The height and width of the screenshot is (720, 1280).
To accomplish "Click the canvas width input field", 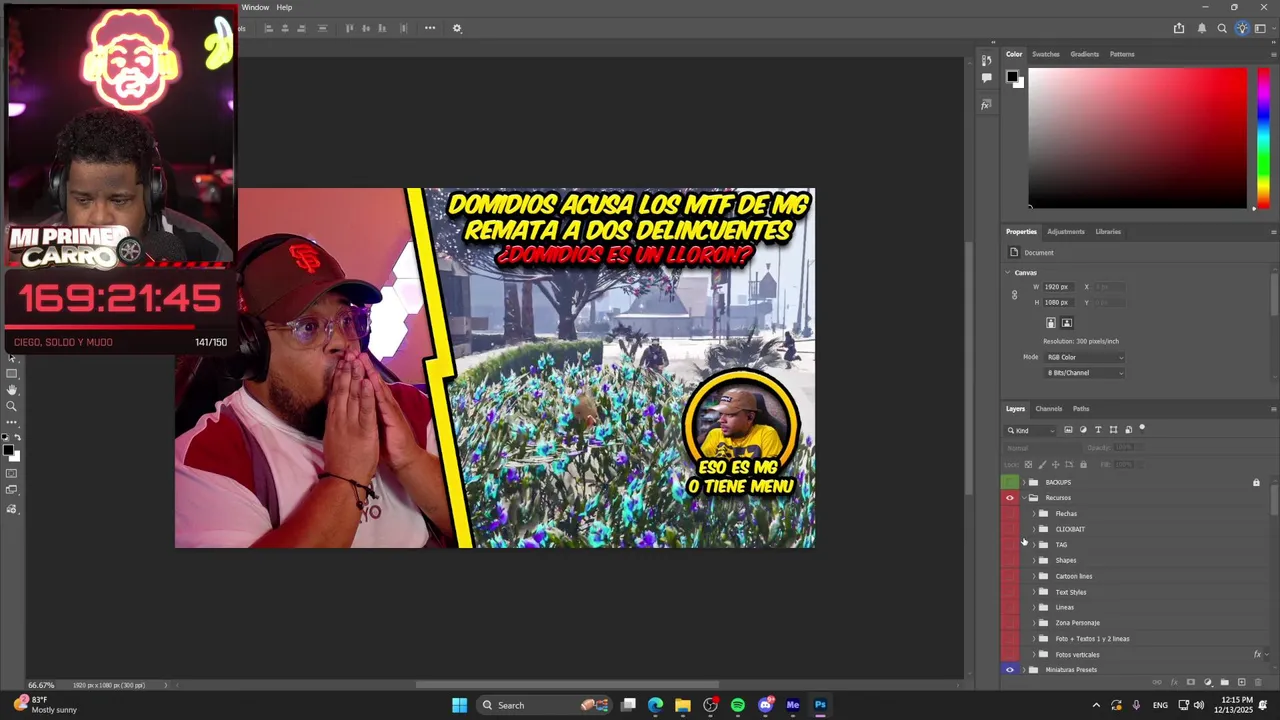I will pos(1058,287).
